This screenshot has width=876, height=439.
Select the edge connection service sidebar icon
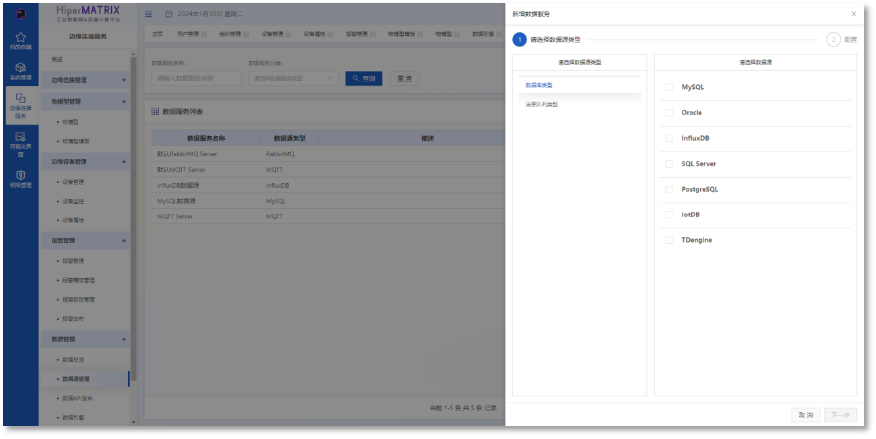[x=21, y=98]
